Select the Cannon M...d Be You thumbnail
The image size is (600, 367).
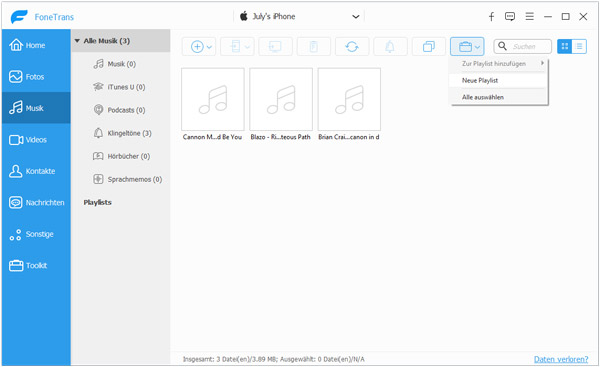(x=213, y=99)
